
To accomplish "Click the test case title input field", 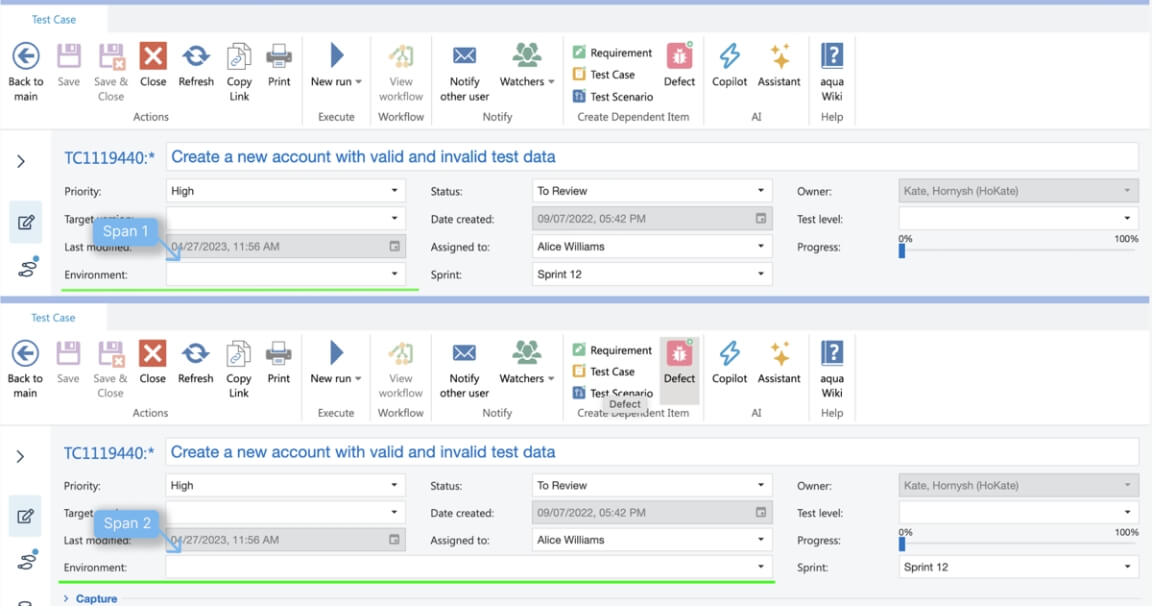I will [x=650, y=157].
